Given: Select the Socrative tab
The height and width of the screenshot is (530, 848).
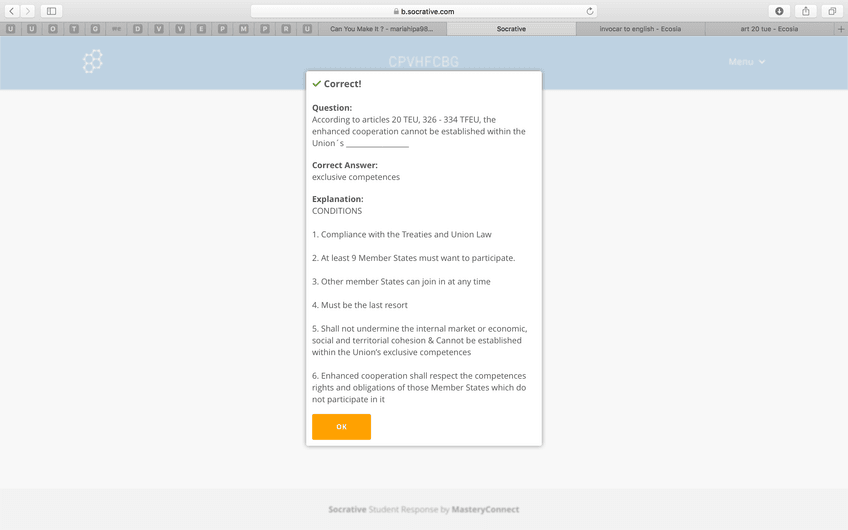Looking at the screenshot, I should [x=511, y=29].
